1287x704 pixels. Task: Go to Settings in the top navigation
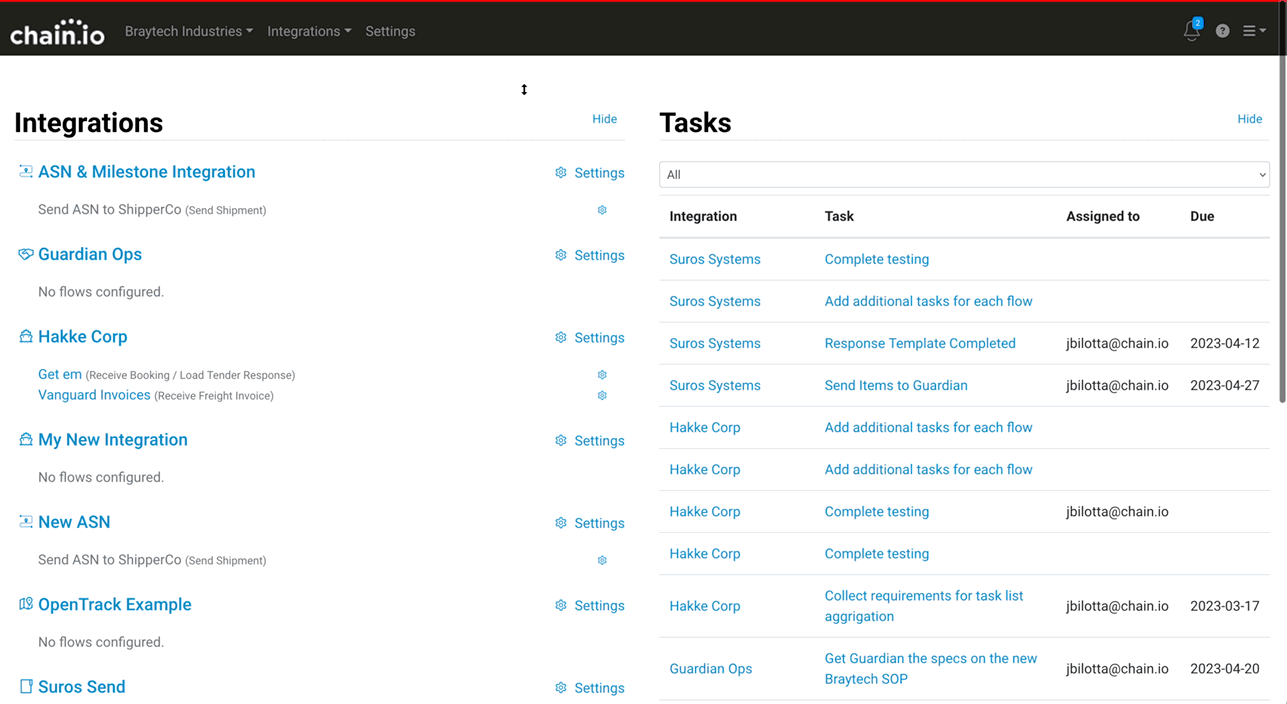coord(390,31)
